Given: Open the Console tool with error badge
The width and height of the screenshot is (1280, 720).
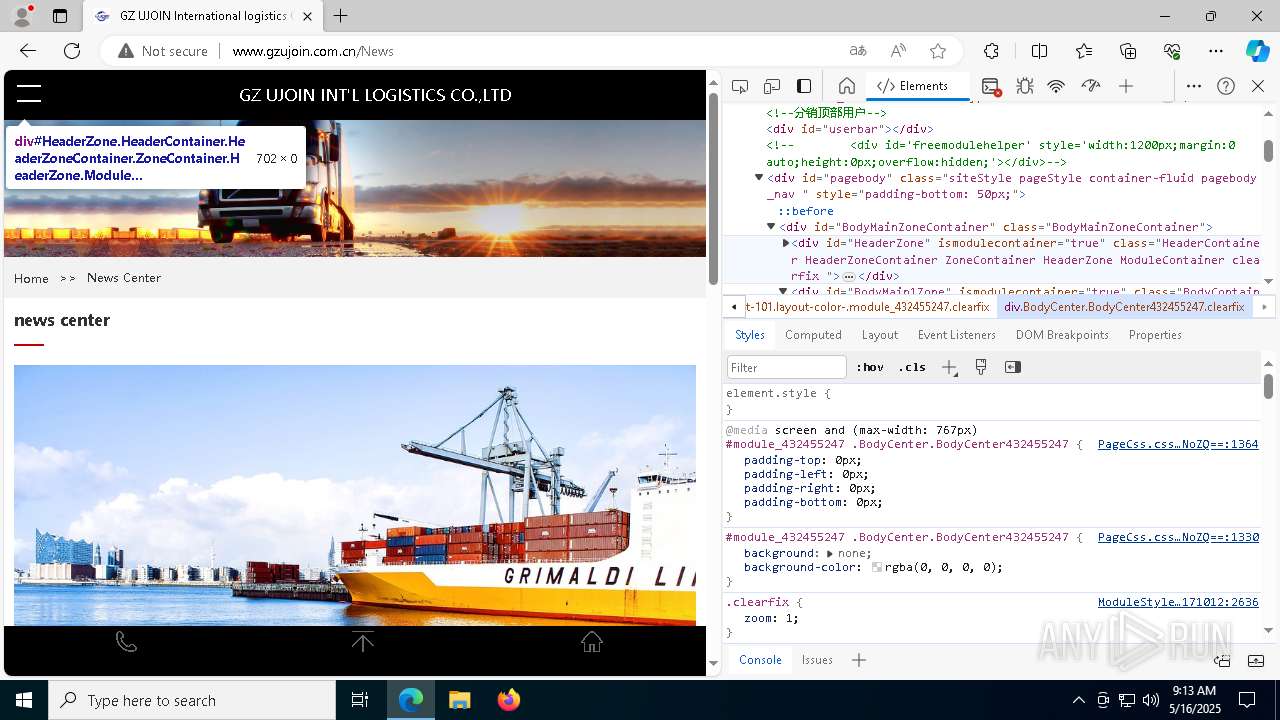Looking at the screenshot, I should tap(991, 87).
